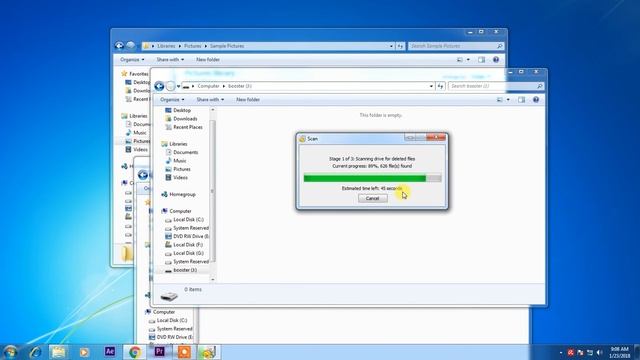Open Organize menu in booster window
Viewport: 640px width, 360px height.
[x=172, y=100]
